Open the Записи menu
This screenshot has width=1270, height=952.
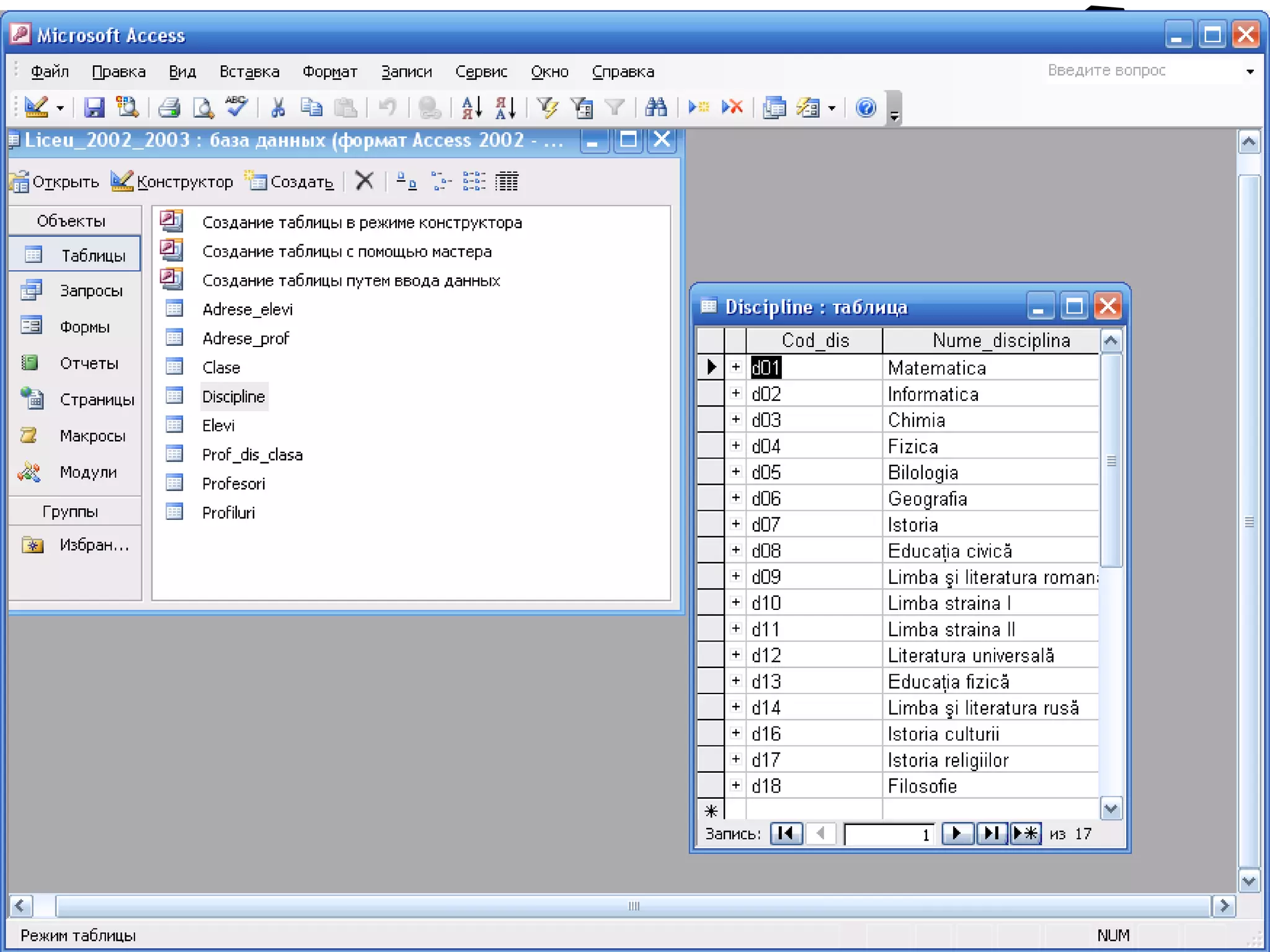click(406, 72)
